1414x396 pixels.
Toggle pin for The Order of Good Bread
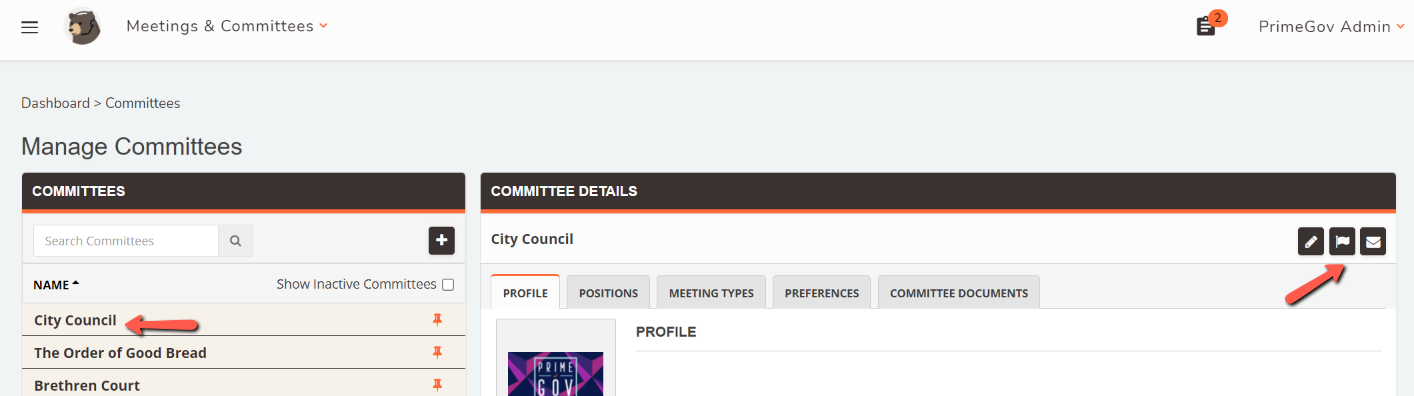pyautogui.click(x=437, y=352)
